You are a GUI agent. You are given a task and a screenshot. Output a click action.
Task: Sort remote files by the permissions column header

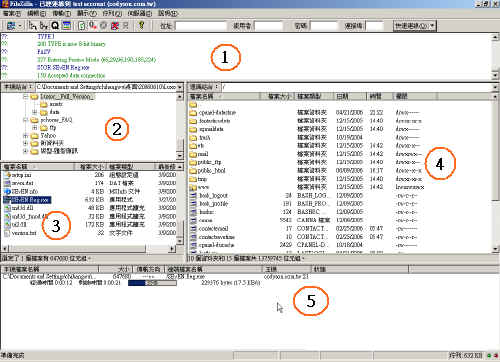pos(415,97)
